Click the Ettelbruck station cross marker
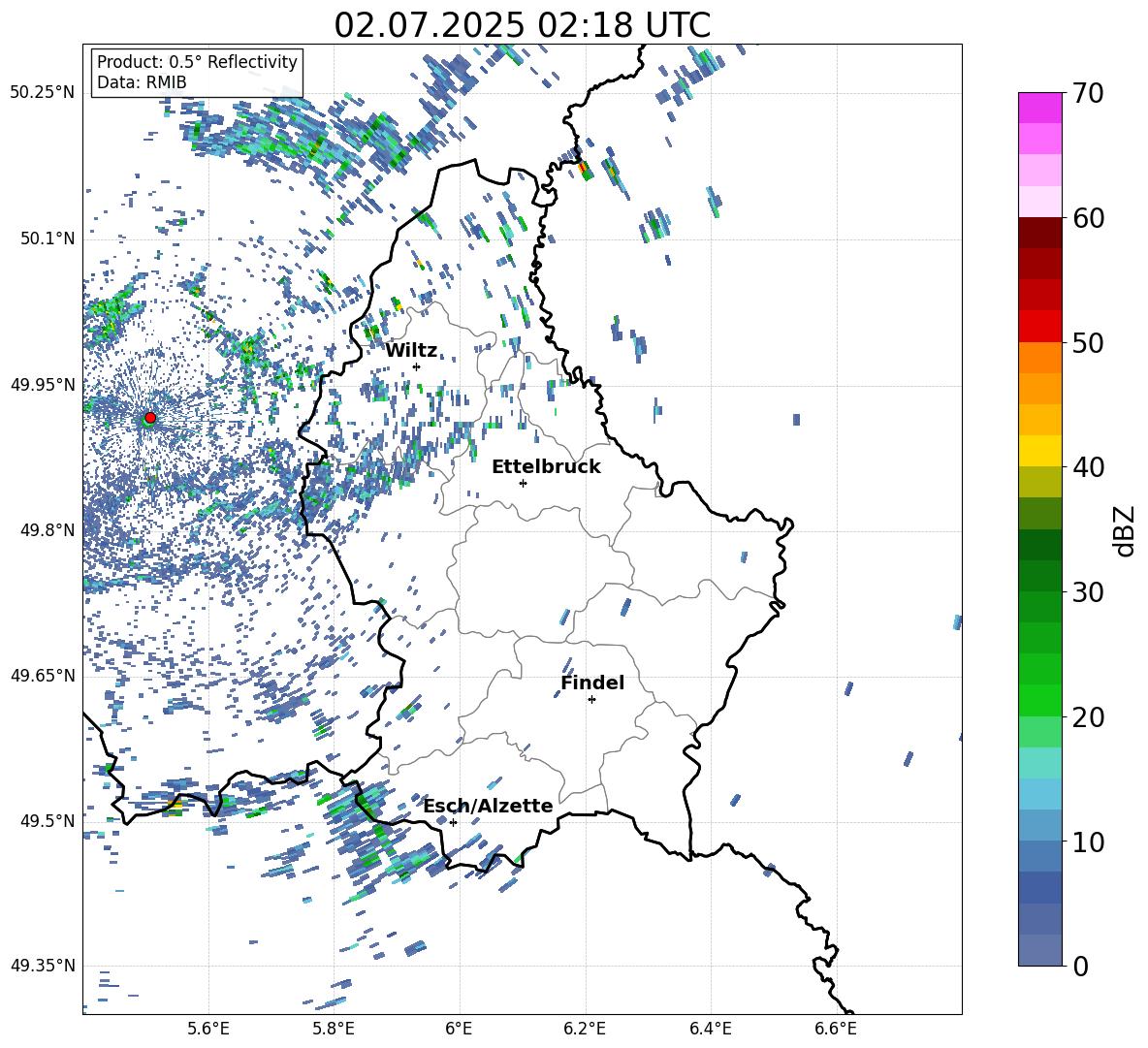Screen dimensions: 1148x1048 pos(523,483)
